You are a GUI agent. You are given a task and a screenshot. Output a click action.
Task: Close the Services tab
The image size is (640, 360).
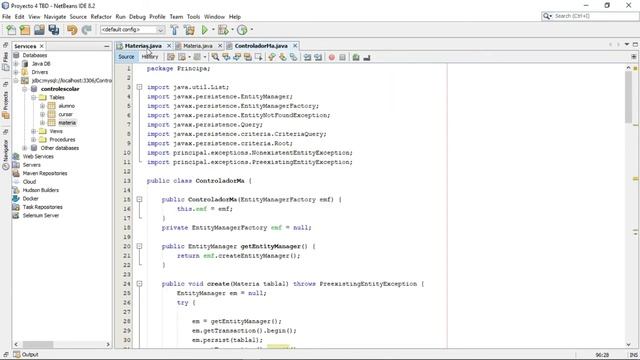(x=42, y=46)
